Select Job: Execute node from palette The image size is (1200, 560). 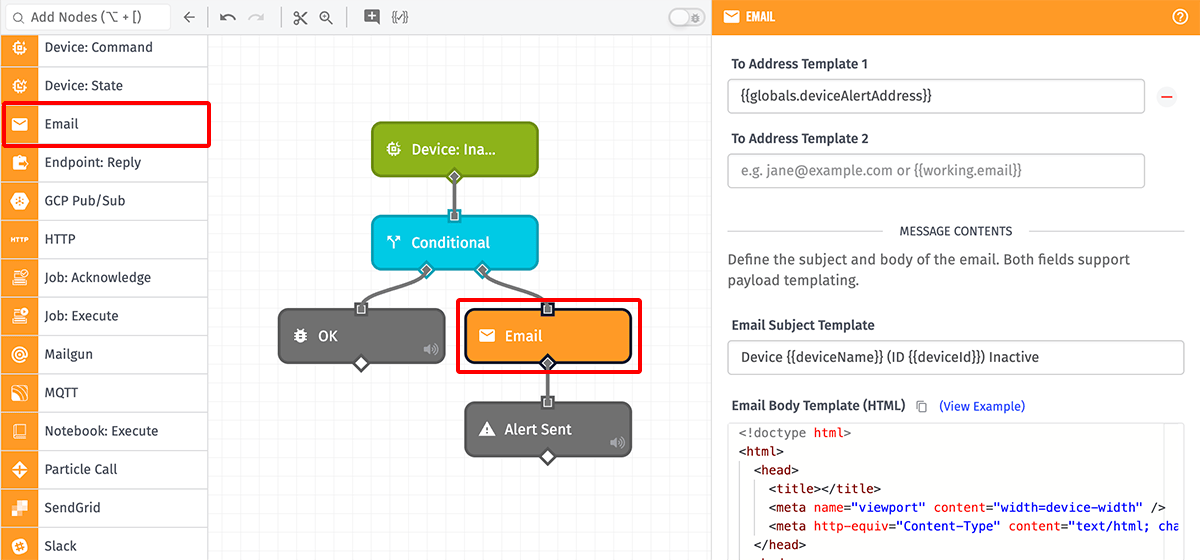click(104, 316)
